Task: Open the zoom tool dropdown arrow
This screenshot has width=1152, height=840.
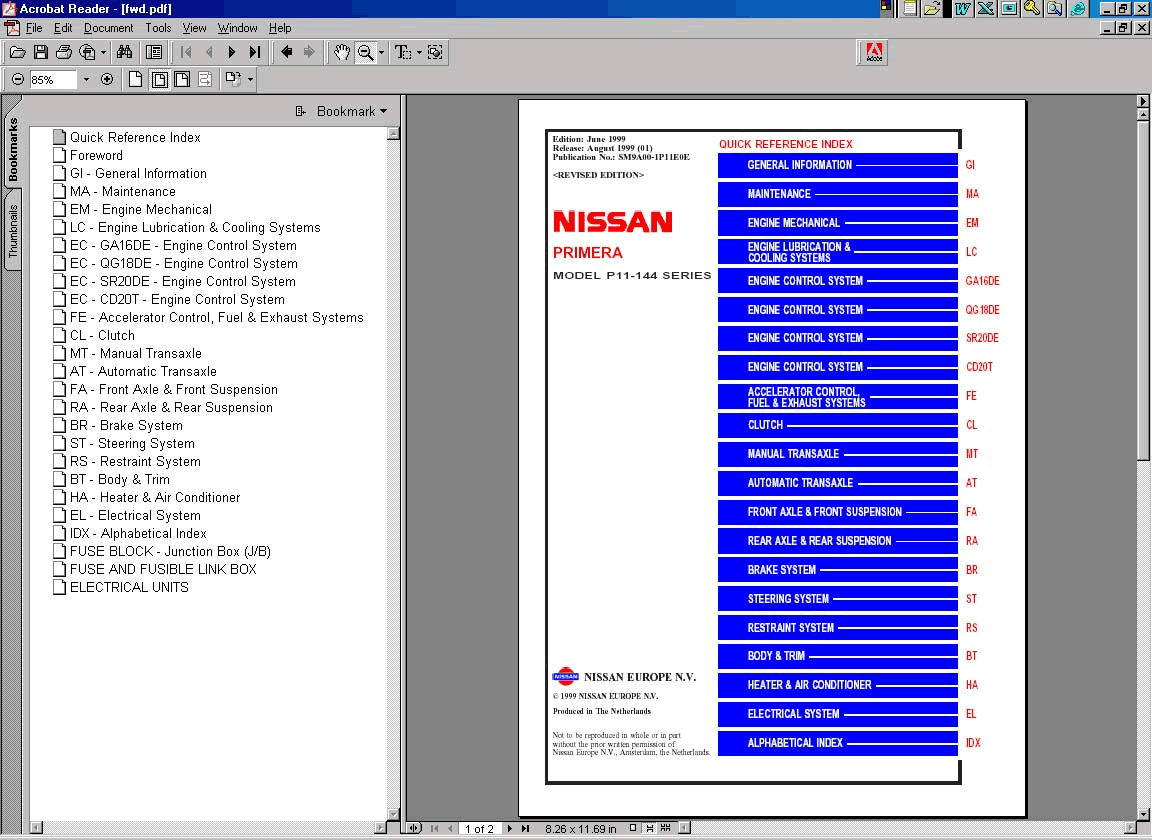Action: (x=381, y=52)
